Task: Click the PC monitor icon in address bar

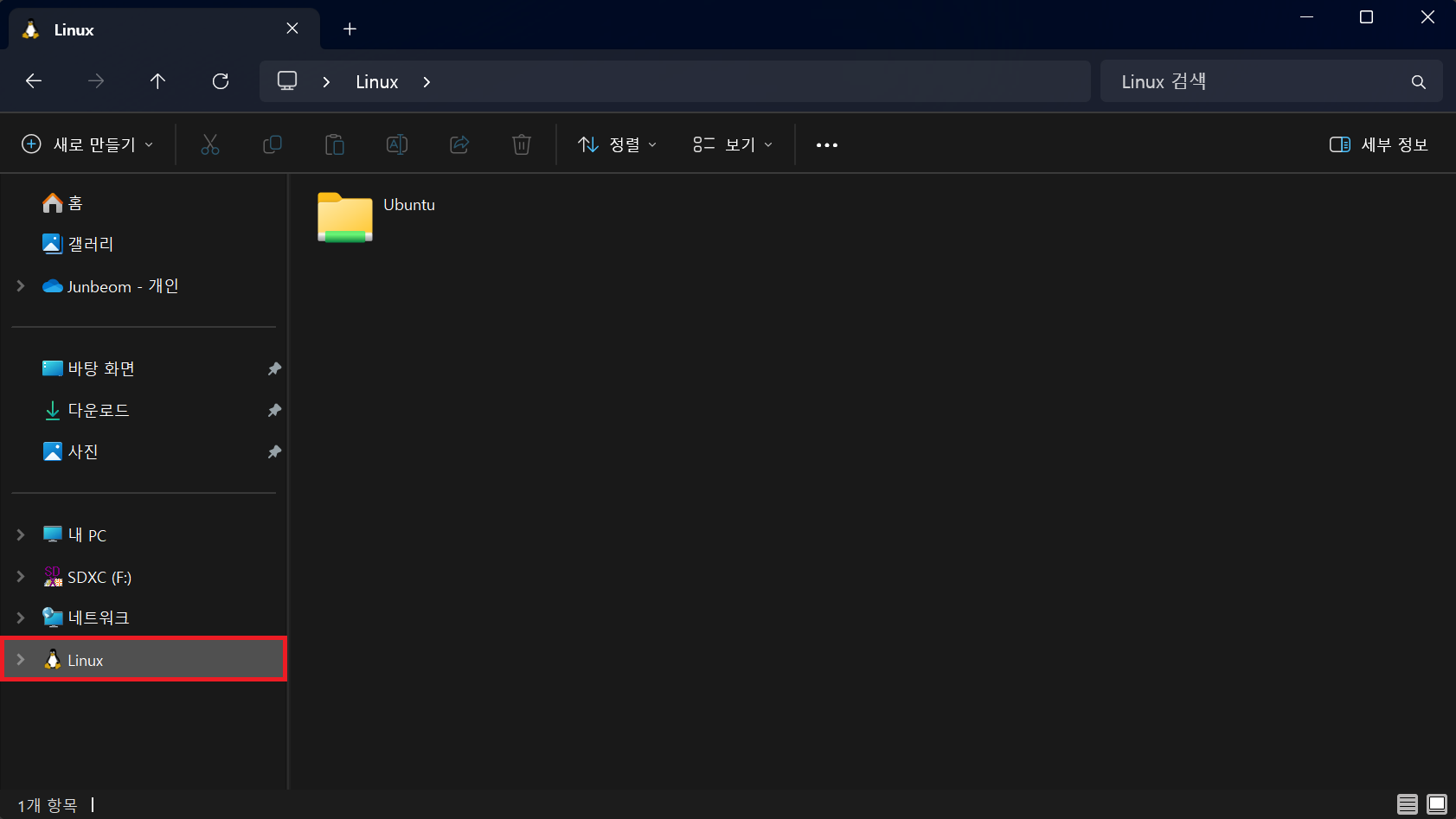Action: tap(287, 81)
